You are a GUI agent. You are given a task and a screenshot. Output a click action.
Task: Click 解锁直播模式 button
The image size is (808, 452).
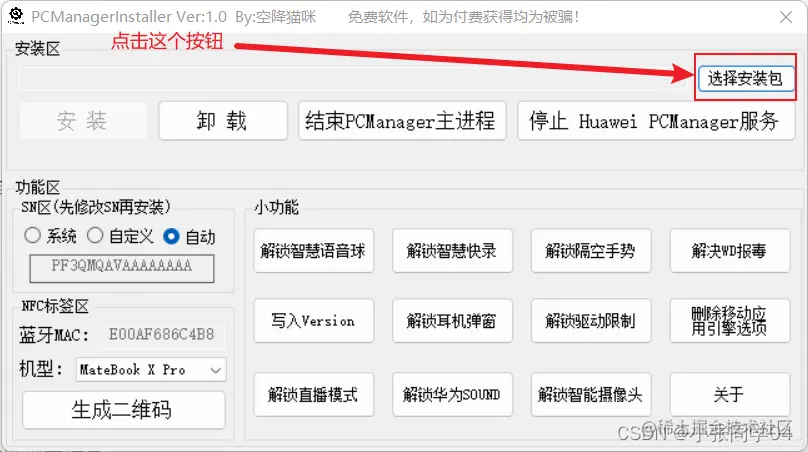pos(313,394)
